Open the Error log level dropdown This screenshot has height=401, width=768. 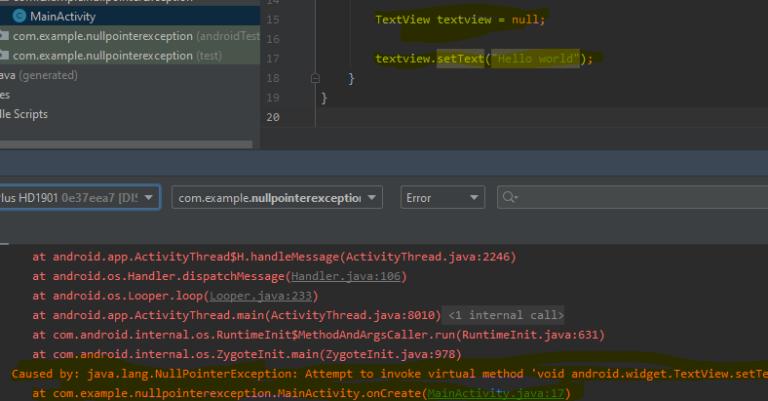[441, 198]
